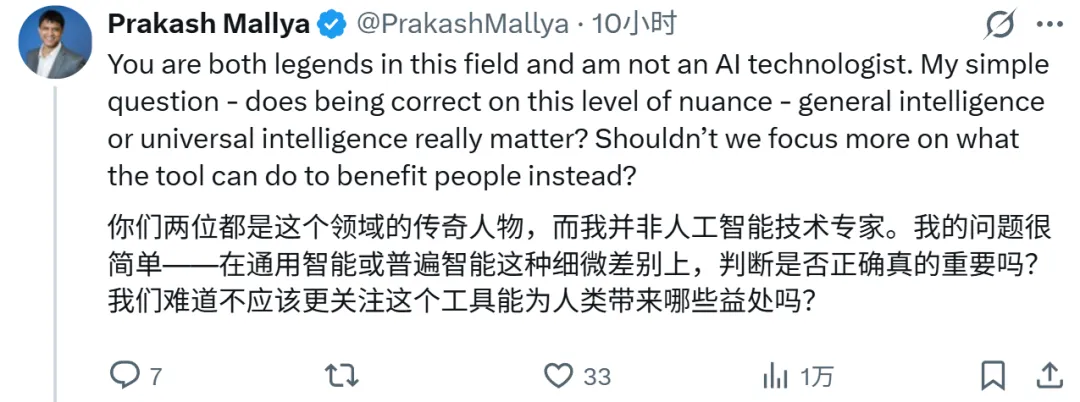Click the share upload icon
Viewport: 1080px width, 402px height.
(x=1048, y=376)
